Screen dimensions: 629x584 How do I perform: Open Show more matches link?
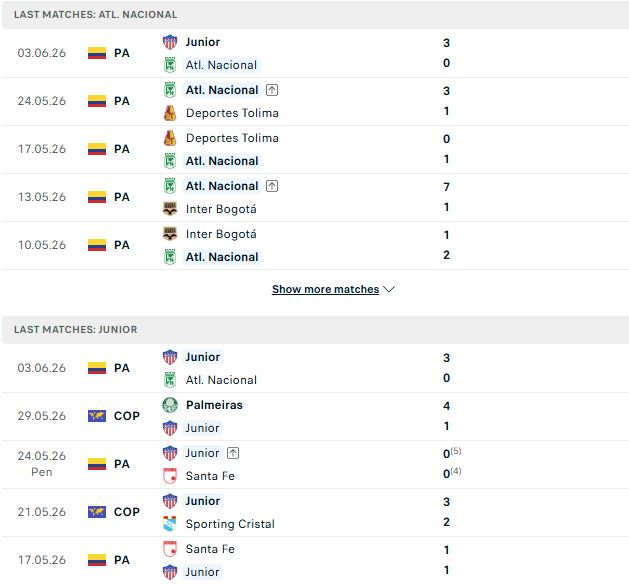pyautogui.click(x=325, y=289)
